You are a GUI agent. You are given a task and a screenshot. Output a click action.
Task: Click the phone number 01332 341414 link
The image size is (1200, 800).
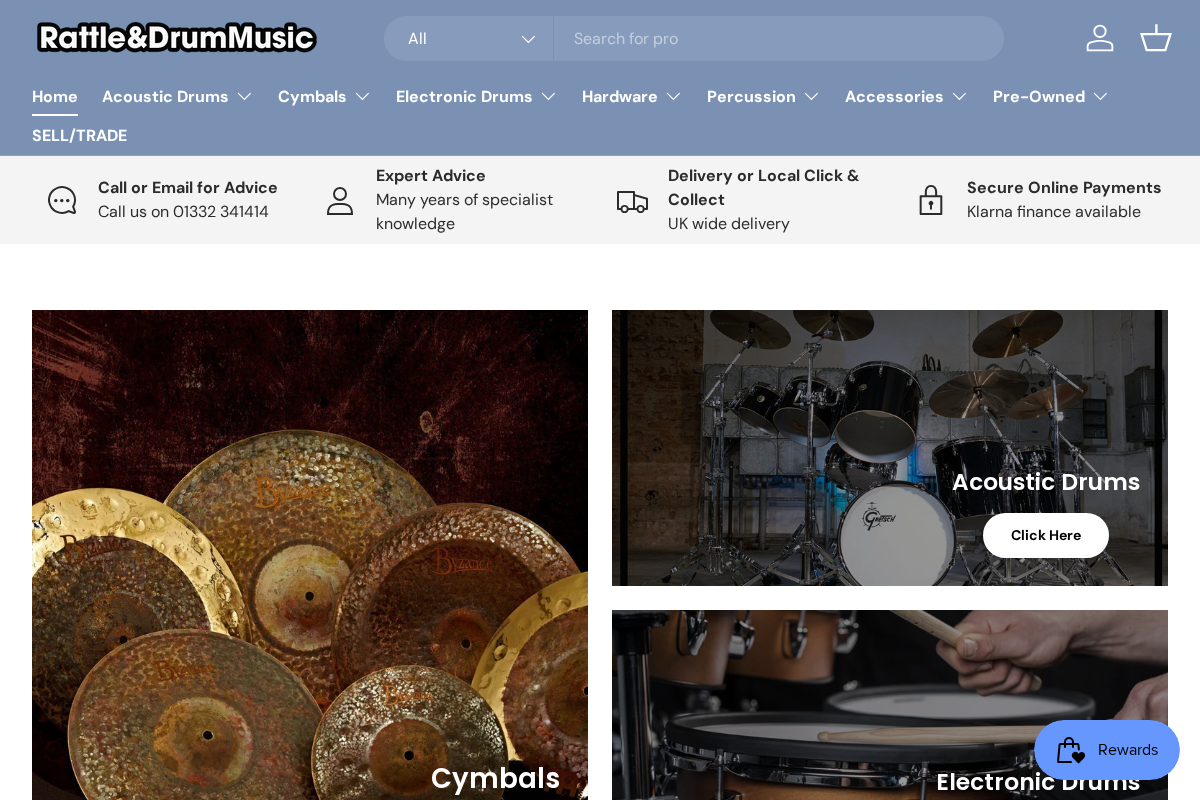221,211
